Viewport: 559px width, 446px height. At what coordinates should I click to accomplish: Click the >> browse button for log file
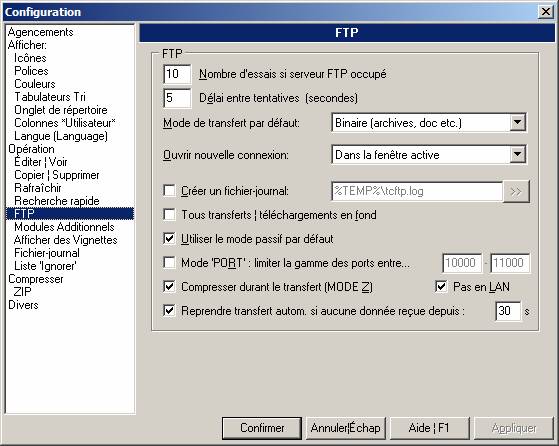coord(516,191)
